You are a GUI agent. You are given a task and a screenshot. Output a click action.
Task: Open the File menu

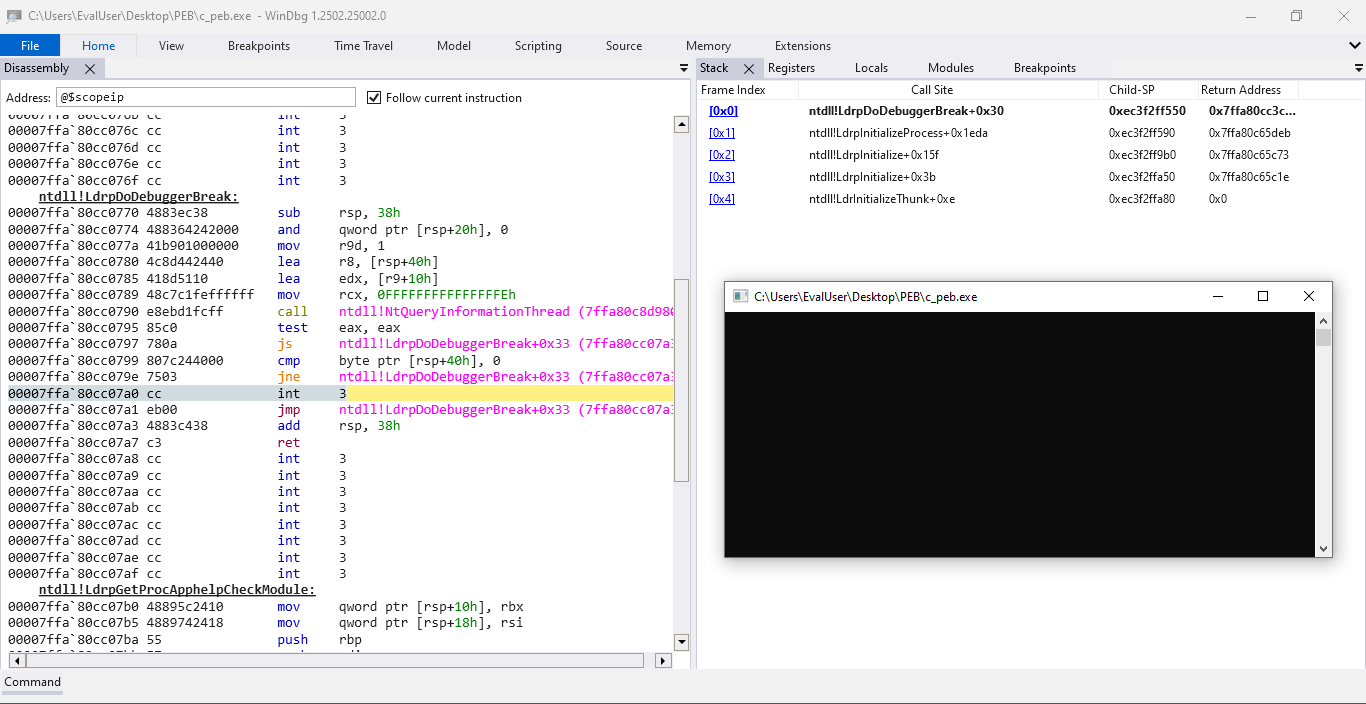tap(30, 46)
